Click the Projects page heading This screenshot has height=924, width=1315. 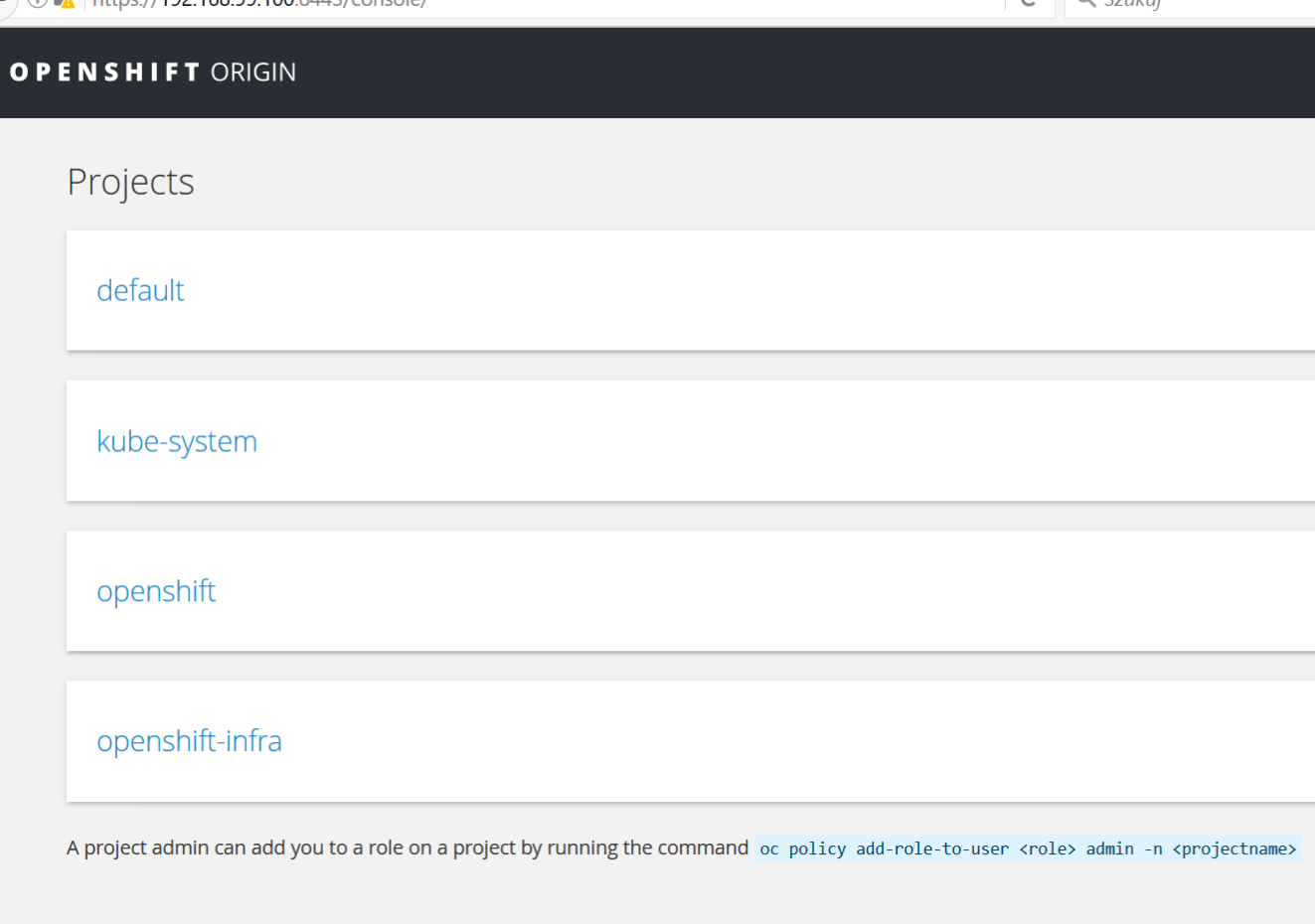[x=130, y=182]
